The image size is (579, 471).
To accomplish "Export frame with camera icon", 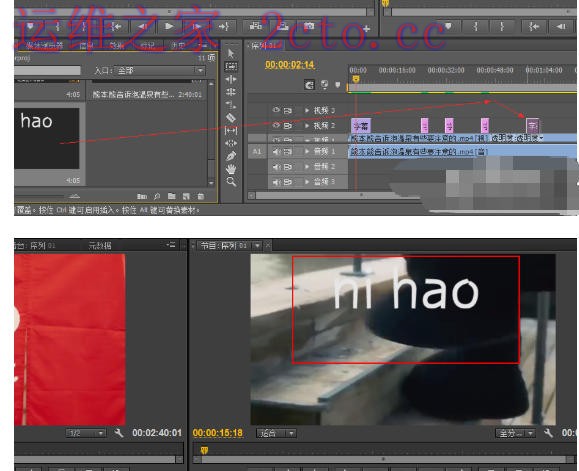I will 309,27.
